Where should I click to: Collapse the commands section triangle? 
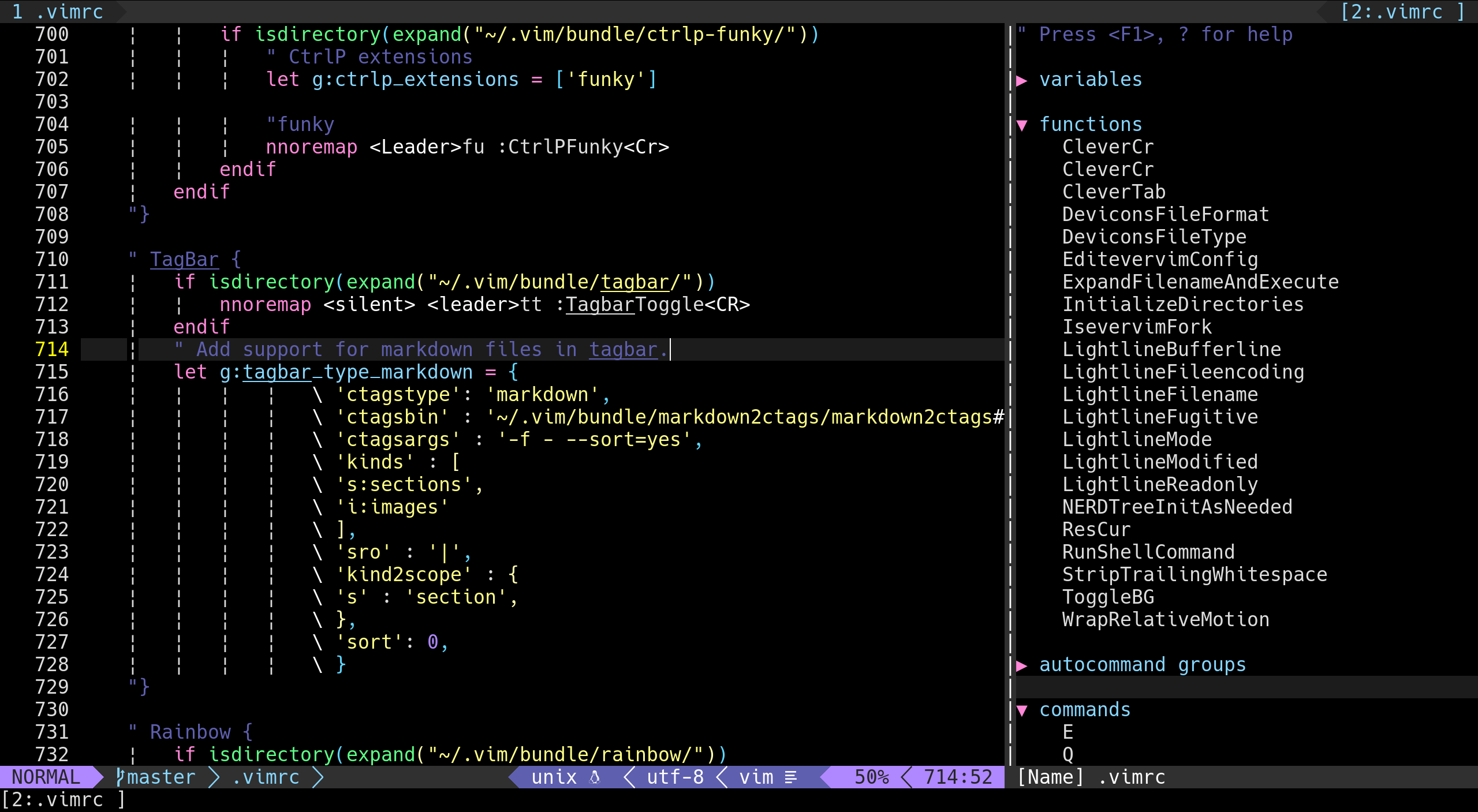coord(1022,710)
